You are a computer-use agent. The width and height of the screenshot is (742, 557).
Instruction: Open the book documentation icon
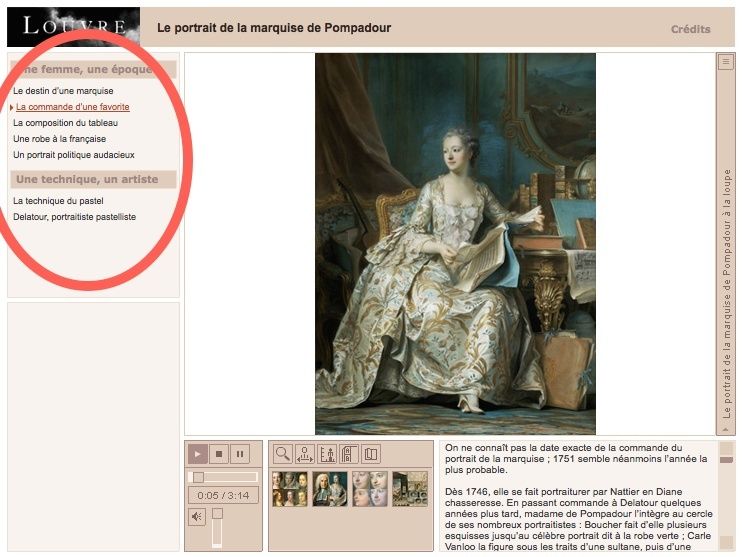coord(371,454)
